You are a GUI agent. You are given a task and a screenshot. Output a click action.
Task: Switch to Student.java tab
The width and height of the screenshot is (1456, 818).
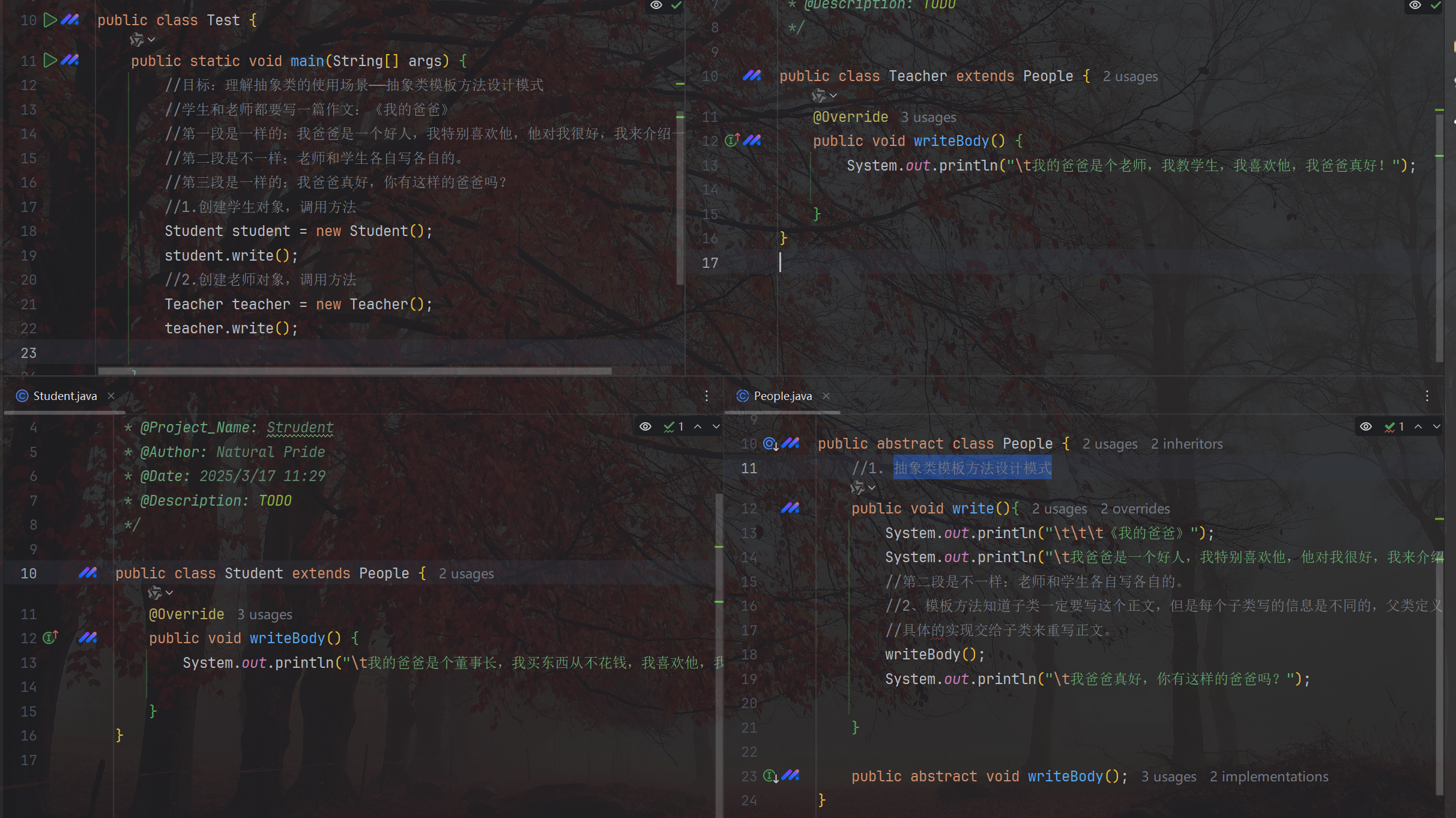click(x=65, y=396)
